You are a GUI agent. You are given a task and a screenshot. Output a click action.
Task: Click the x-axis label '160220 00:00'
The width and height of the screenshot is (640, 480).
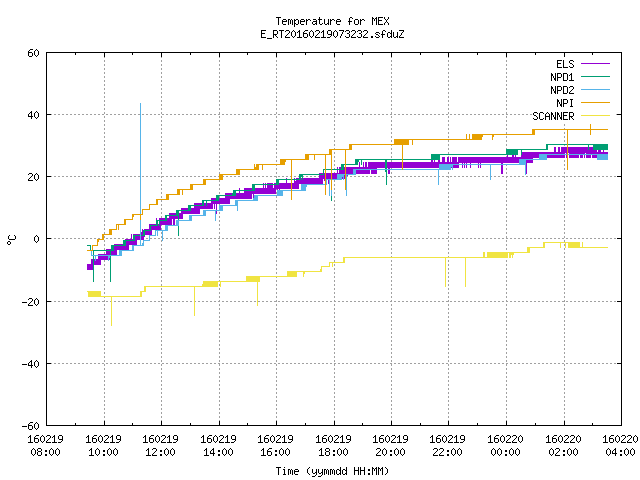click(505, 445)
